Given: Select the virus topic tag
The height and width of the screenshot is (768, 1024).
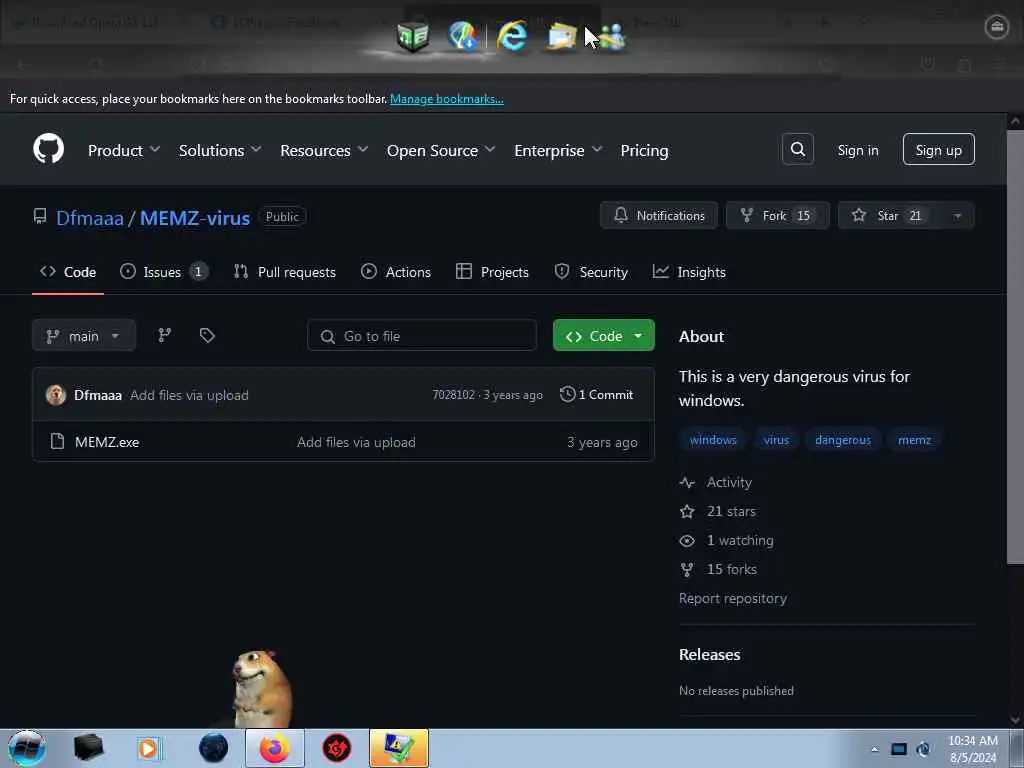Looking at the screenshot, I should 776,440.
